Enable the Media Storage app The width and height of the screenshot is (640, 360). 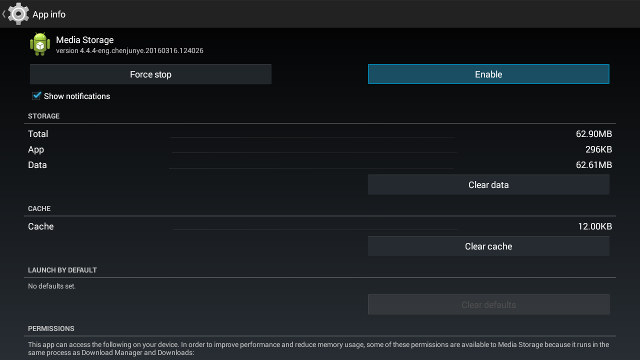489,74
